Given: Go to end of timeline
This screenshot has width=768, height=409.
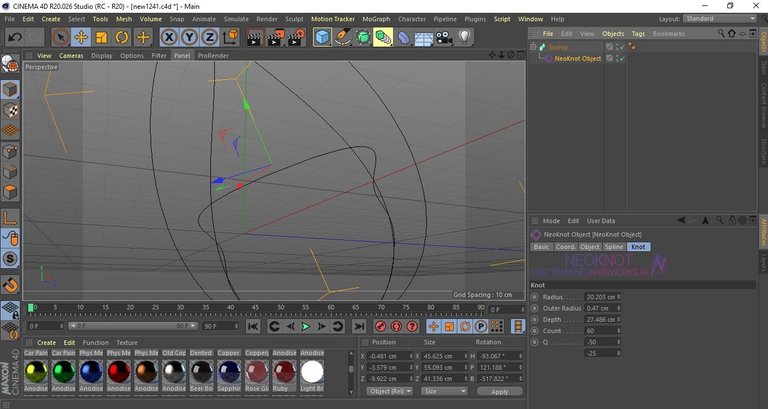Looking at the screenshot, I should (359, 326).
